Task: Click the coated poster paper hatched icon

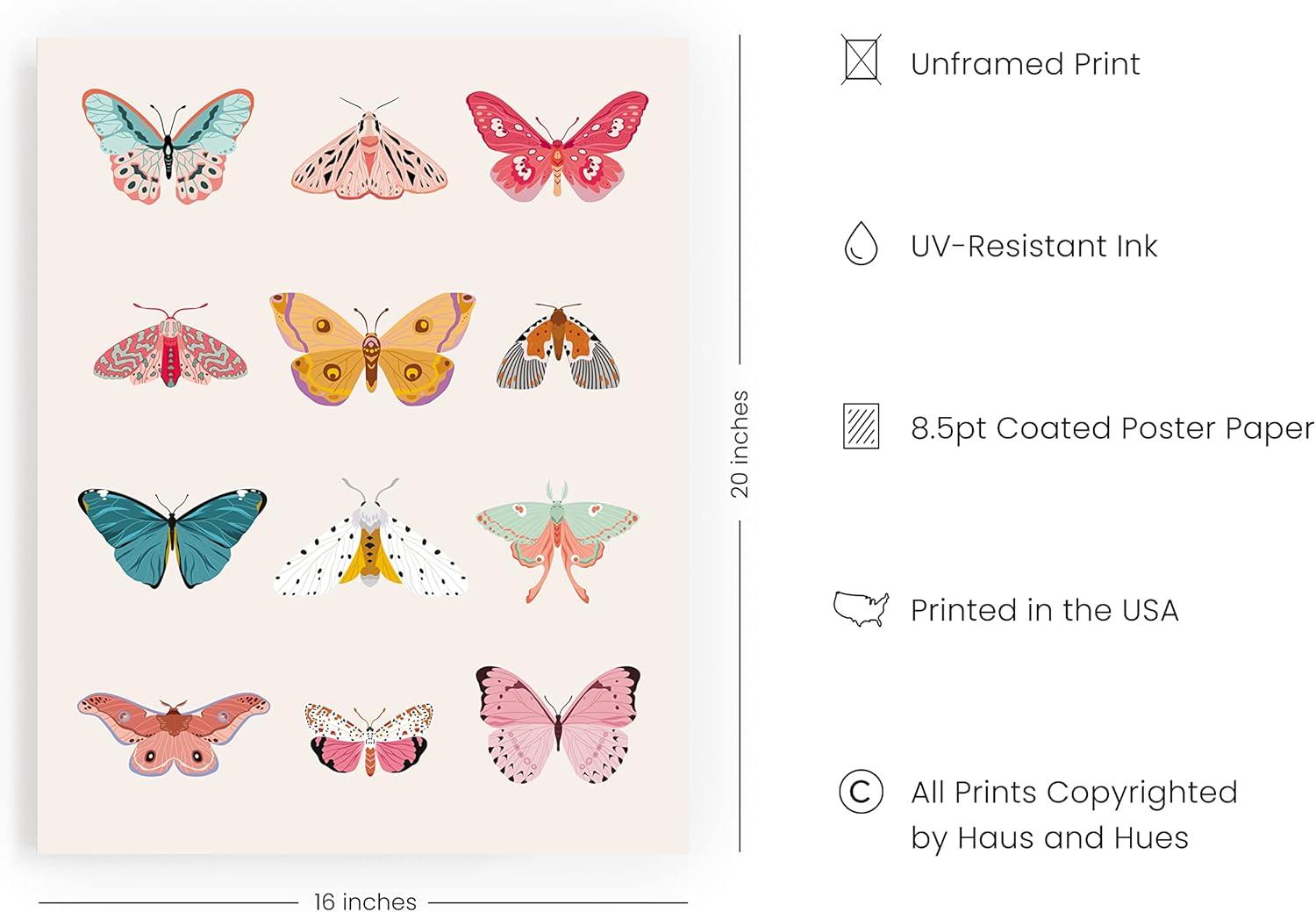Action: click(x=861, y=427)
